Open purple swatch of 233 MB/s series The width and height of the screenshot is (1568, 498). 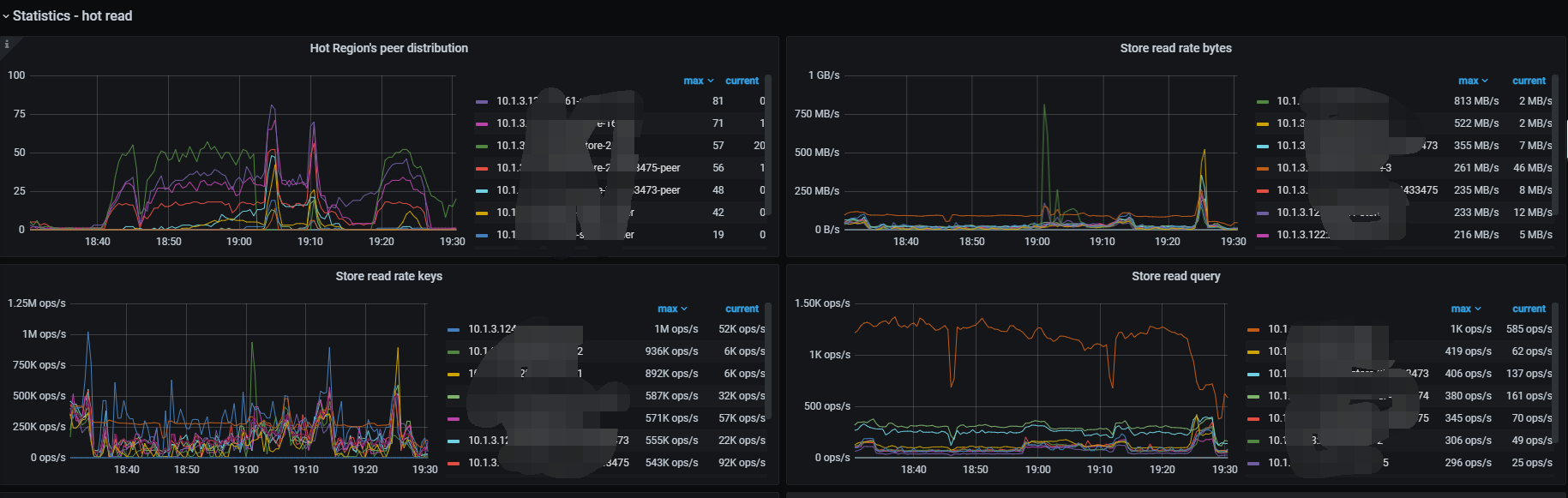pyautogui.click(x=1262, y=213)
